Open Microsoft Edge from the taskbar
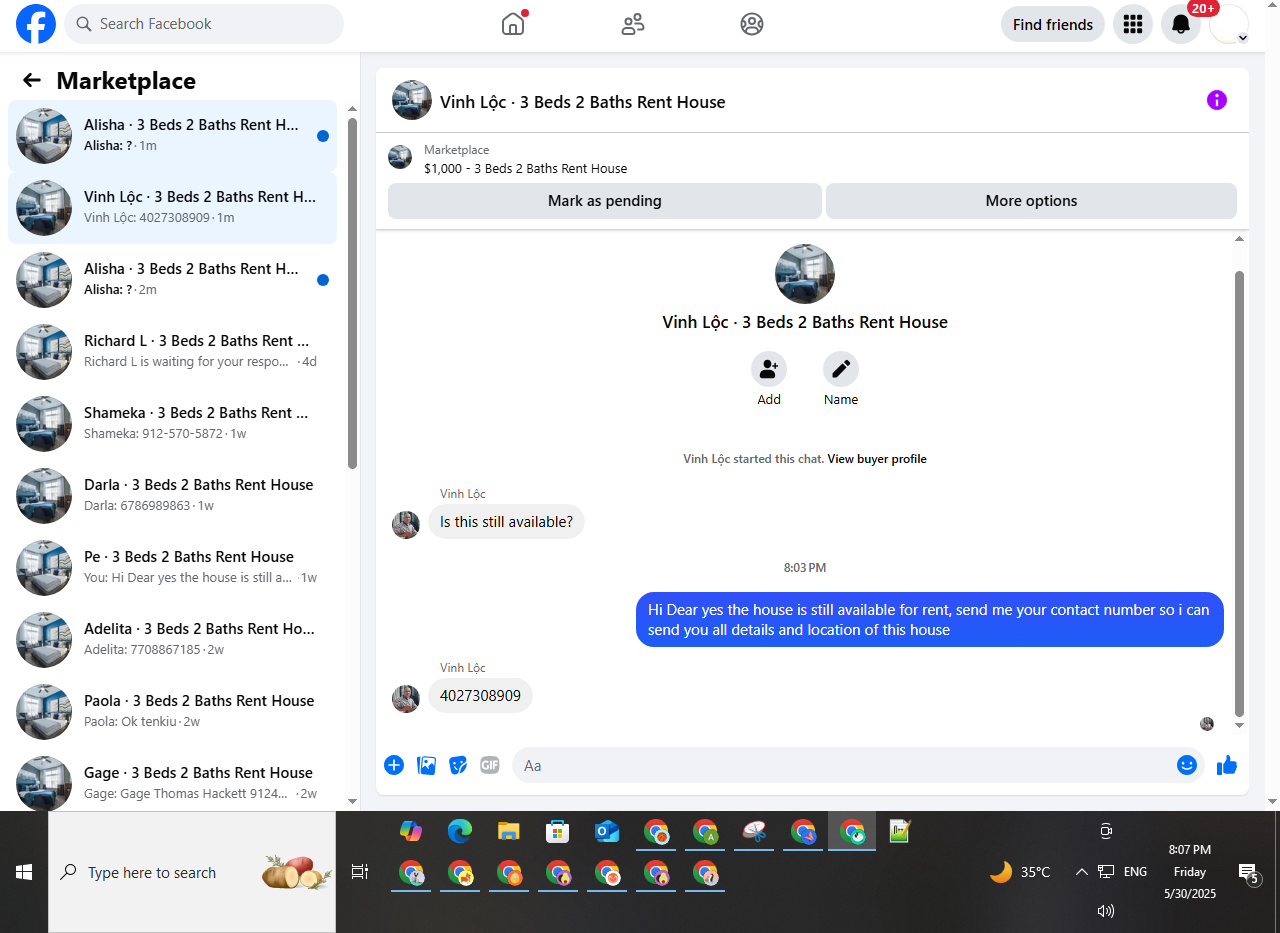Screen dimensions: 1280x933 tap(460, 831)
